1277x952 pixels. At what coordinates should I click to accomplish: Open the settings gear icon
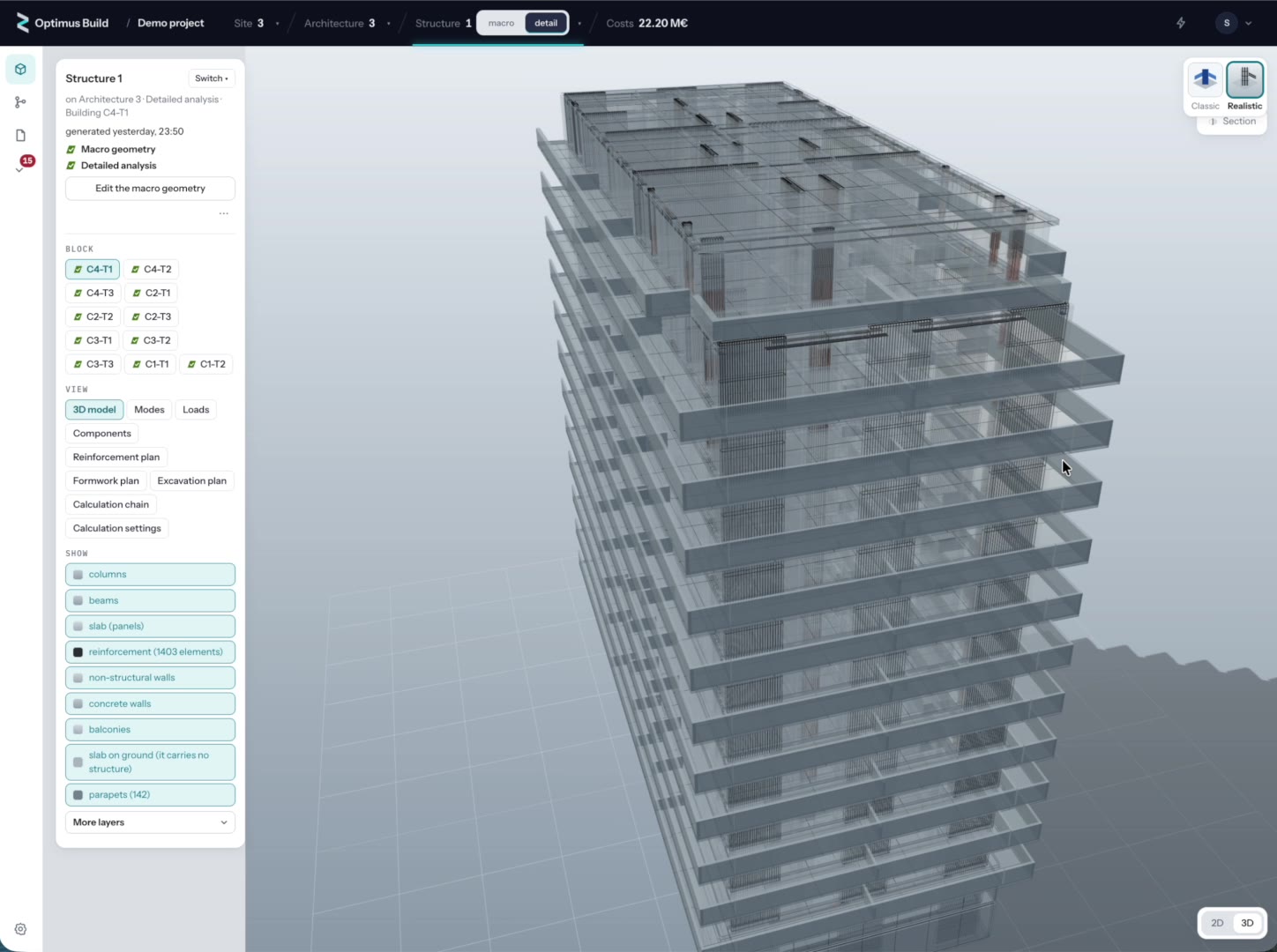[20, 929]
